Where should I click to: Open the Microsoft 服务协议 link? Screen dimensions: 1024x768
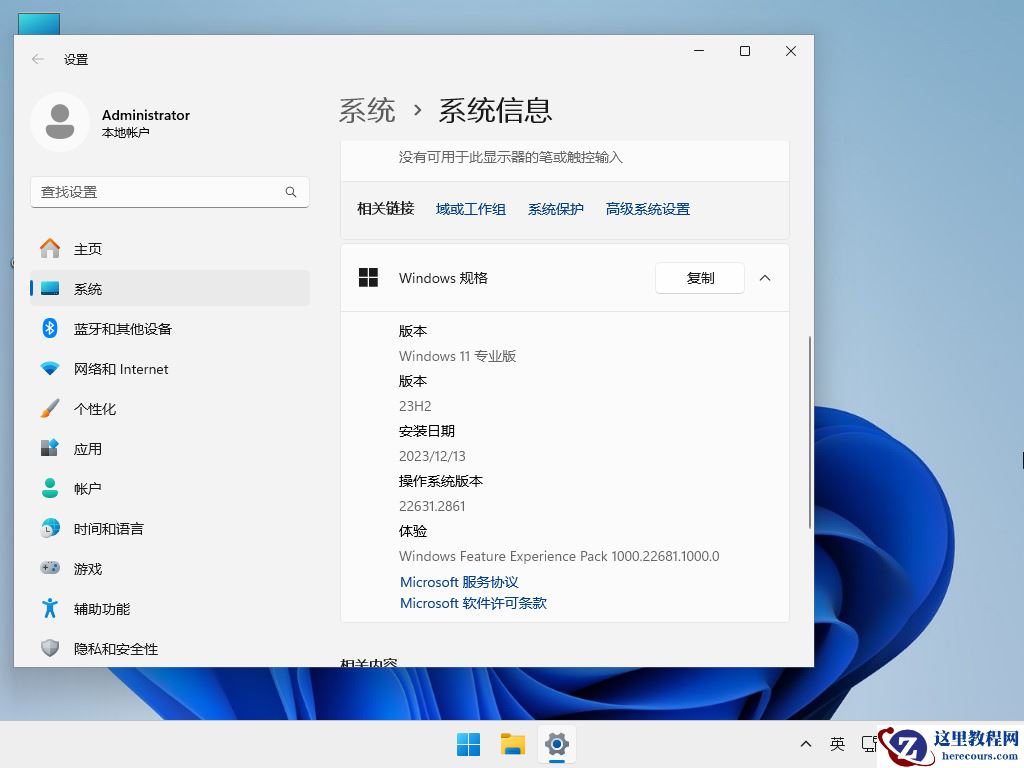coord(458,582)
